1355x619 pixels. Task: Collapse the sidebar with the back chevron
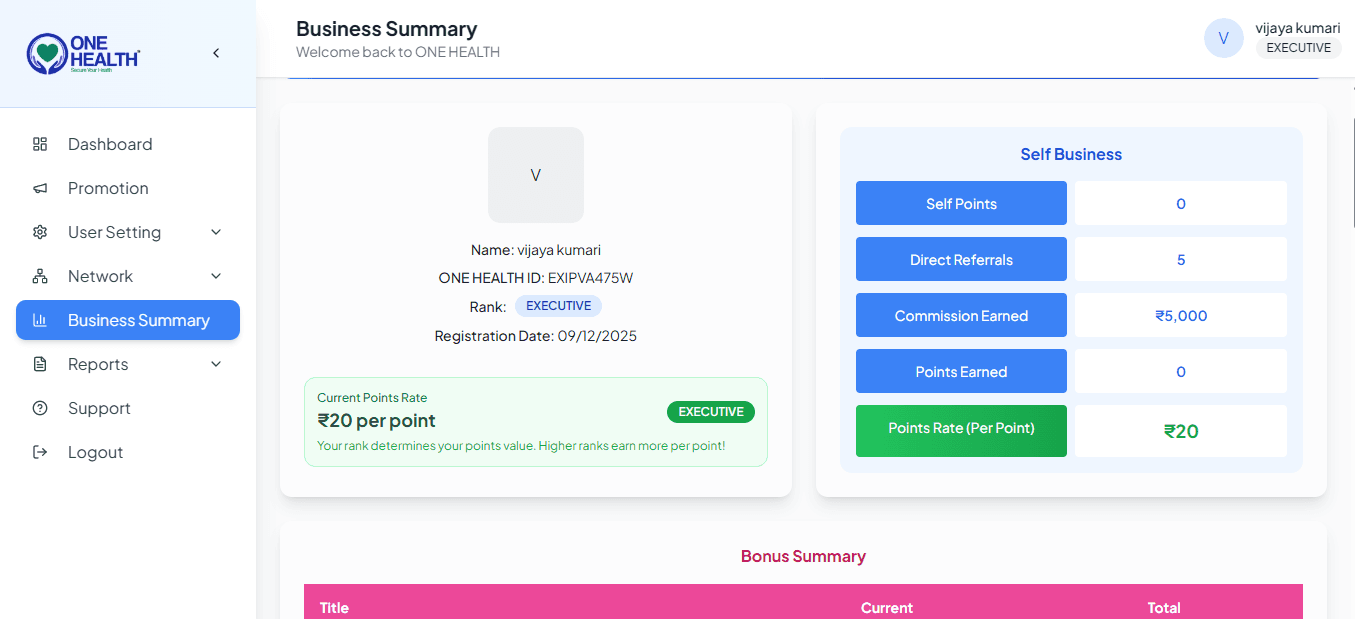pyautogui.click(x=216, y=53)
